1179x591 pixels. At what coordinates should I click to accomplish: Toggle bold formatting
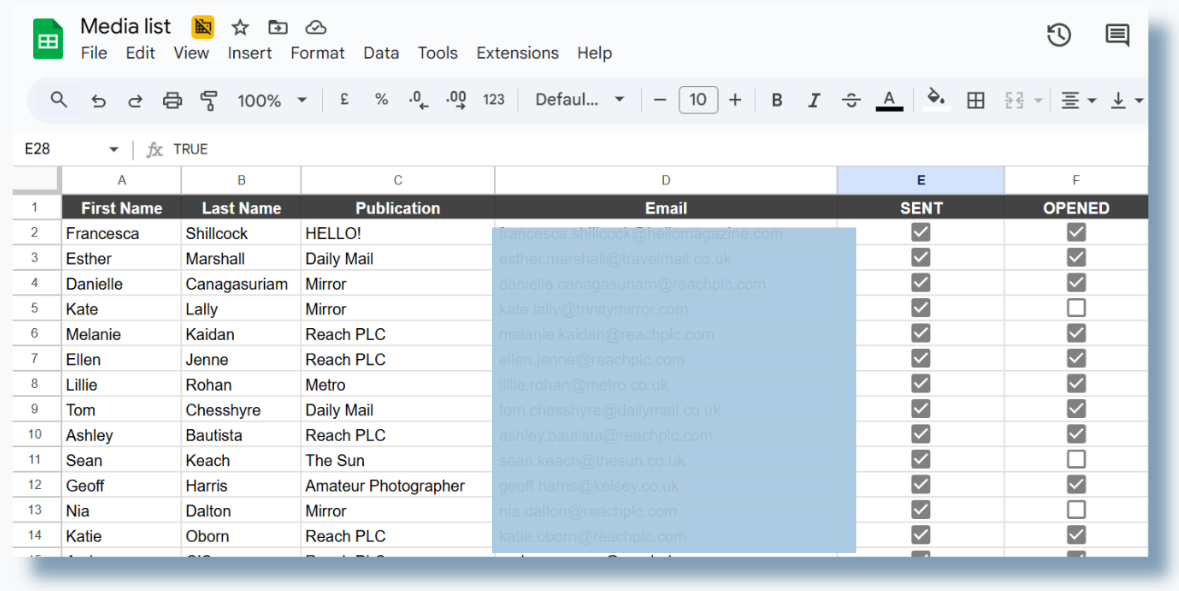pyautogui.click(x=777, y=100)
